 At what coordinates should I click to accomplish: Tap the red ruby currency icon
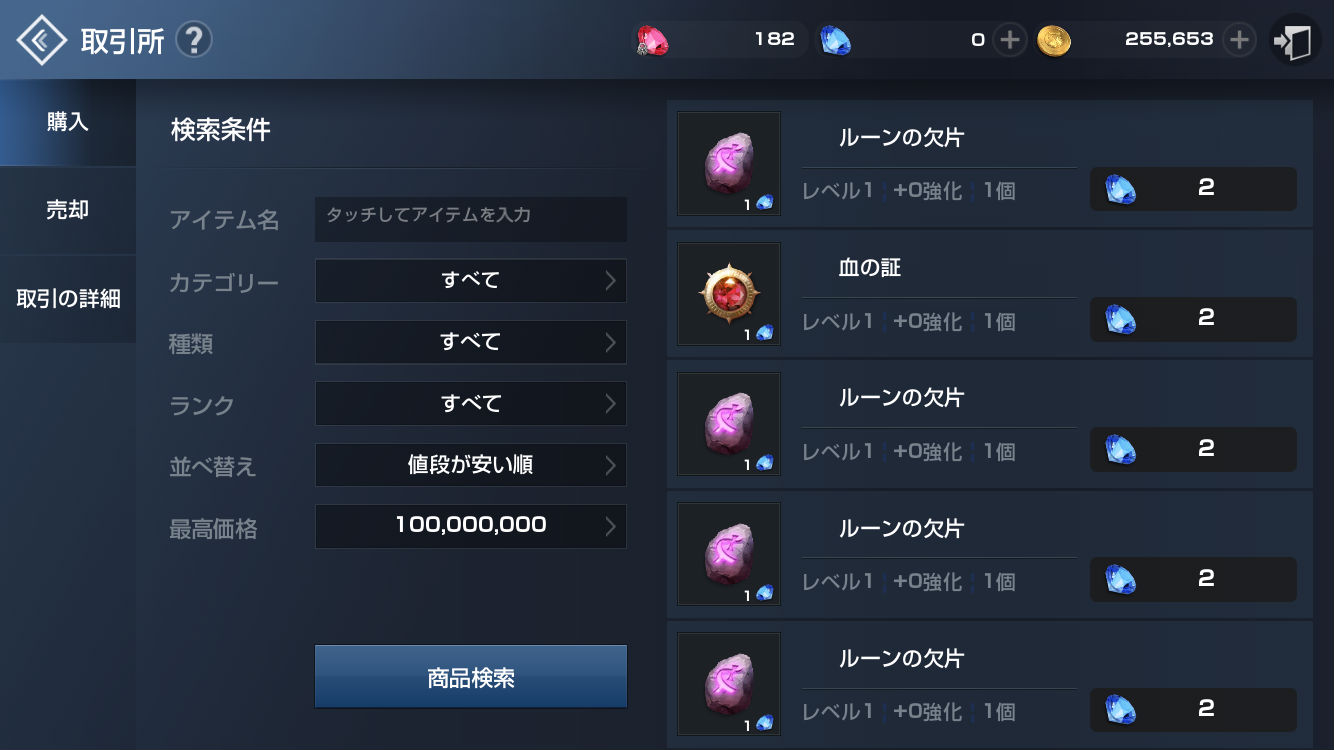click(653, 40)
